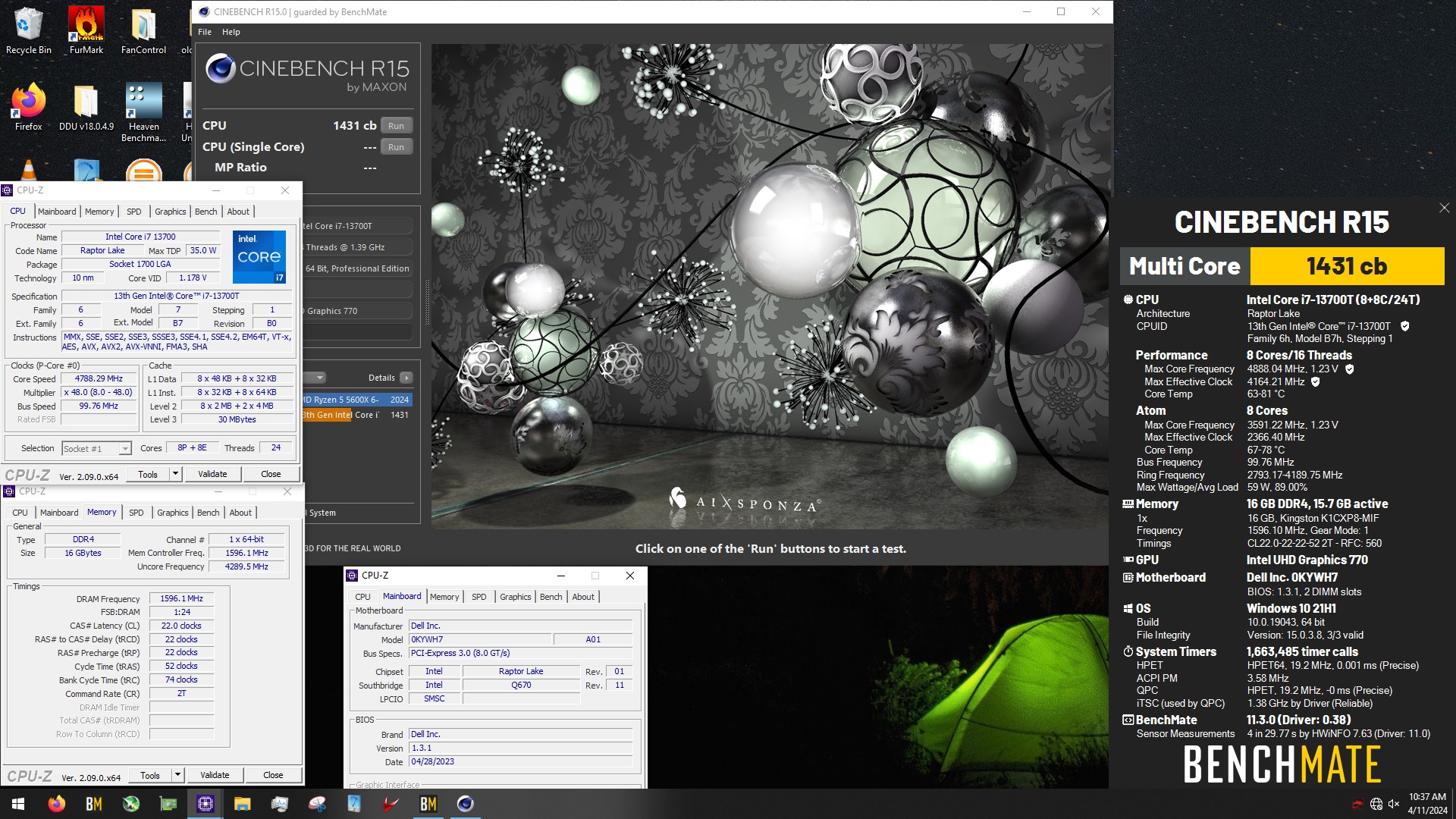
Task: Open Bench tab in the top CPU-Z window
Action: [x=206, y=212]
